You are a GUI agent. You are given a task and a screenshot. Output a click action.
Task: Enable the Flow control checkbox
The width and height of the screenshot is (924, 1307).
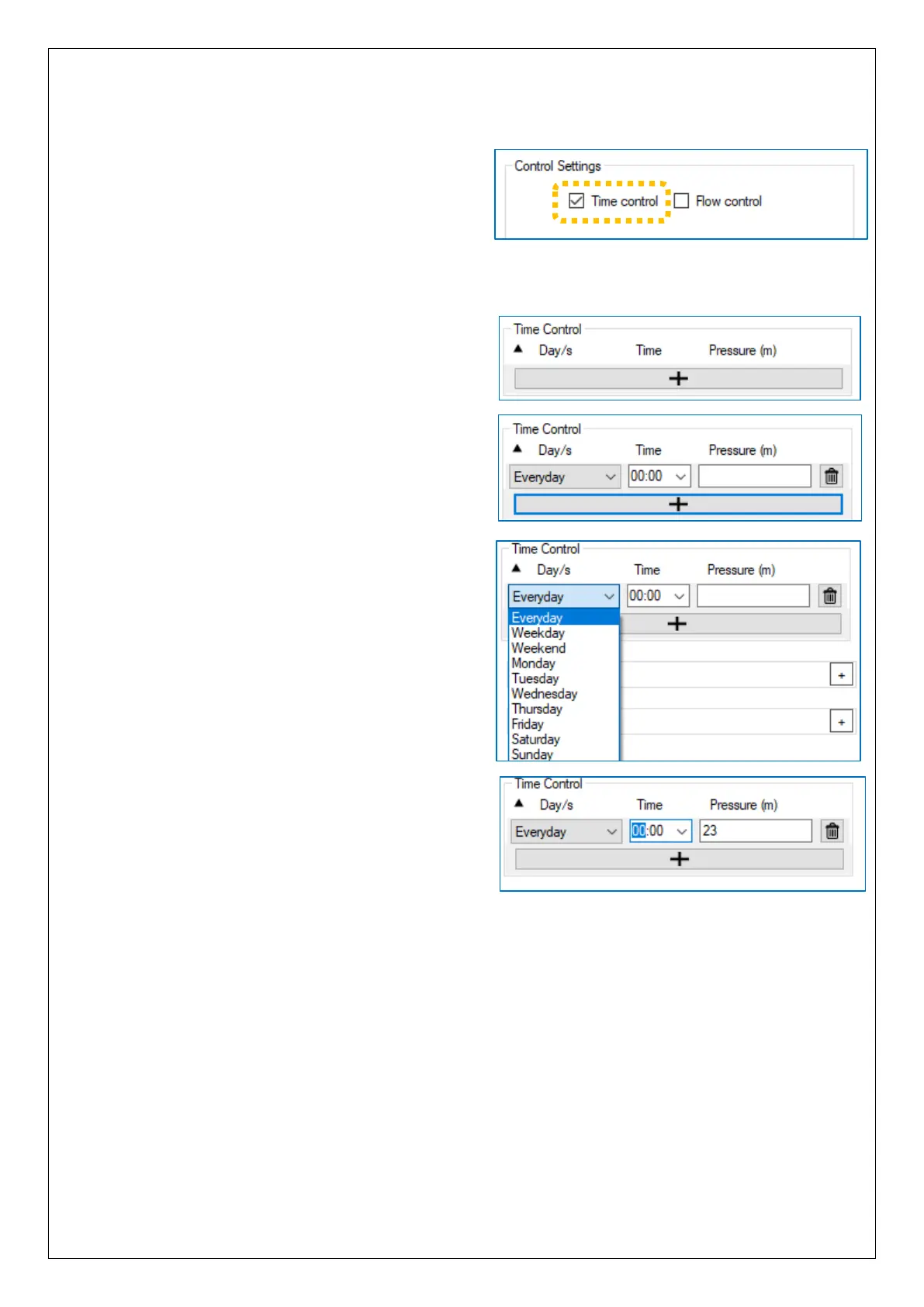click(x=681, y=201)
